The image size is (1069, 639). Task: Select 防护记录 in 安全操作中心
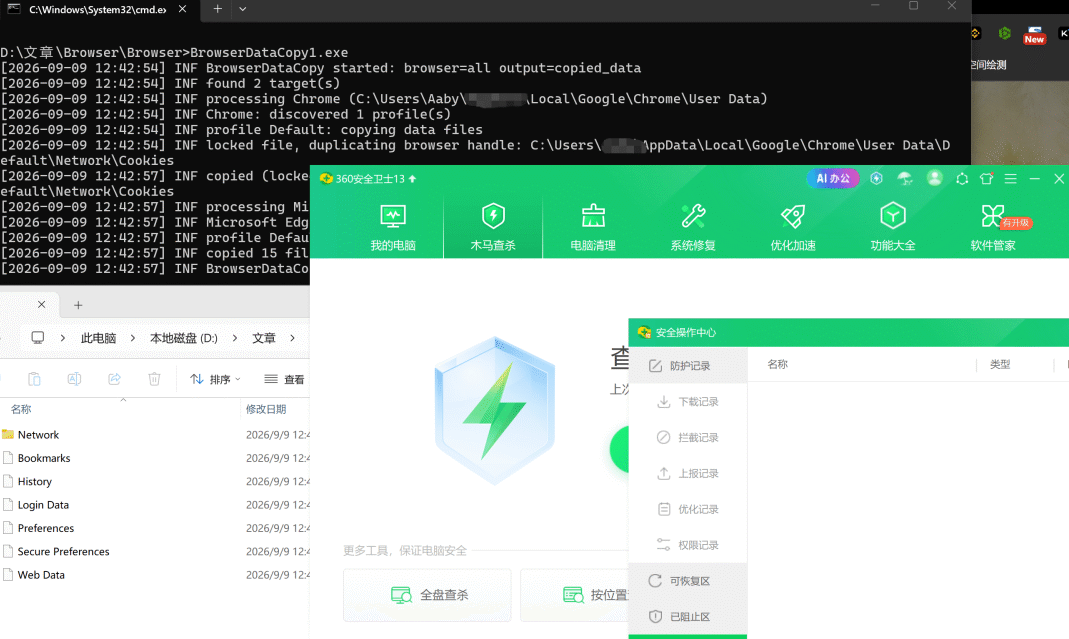pos(688,366)
